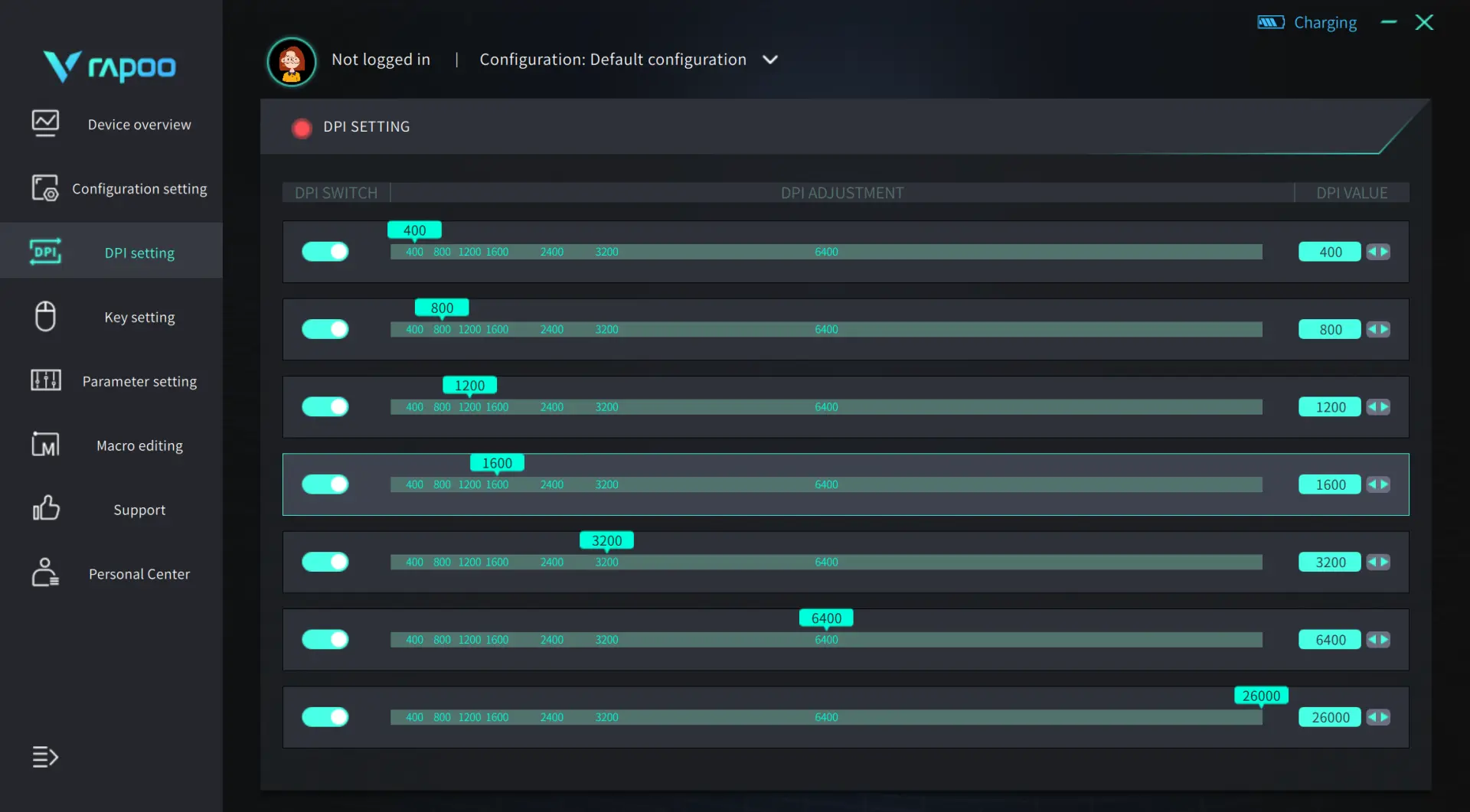
Task: Increase the 800 DPI value with right arrow
Action: 1384,329
